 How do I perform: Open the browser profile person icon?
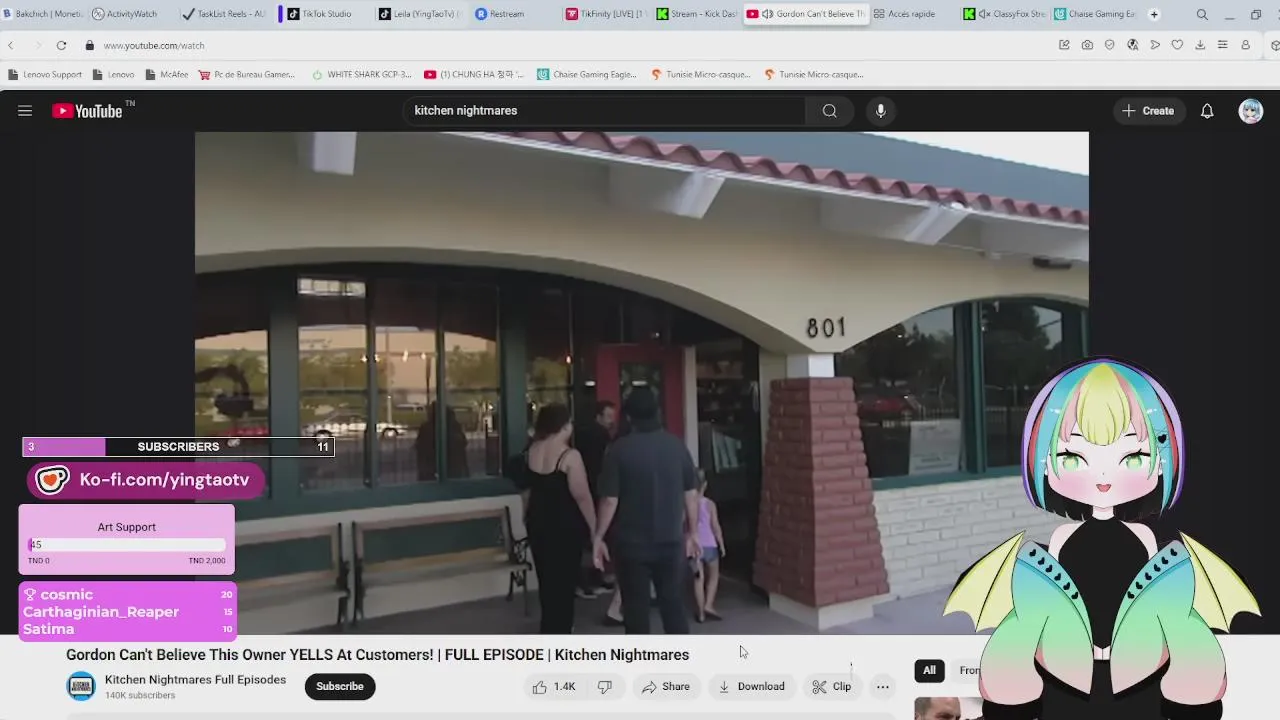click(1245, 45)
